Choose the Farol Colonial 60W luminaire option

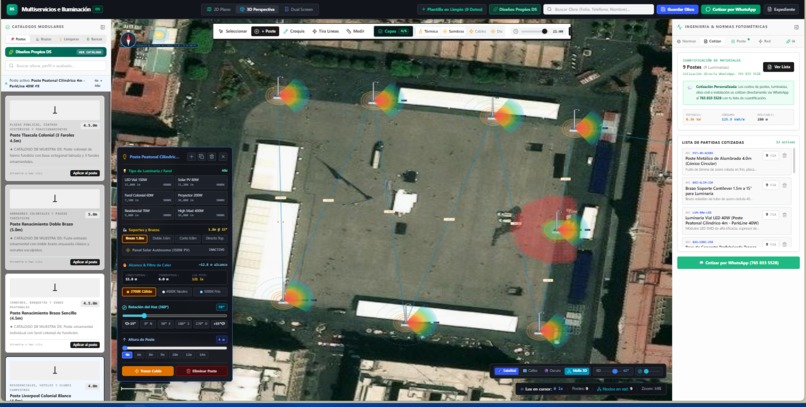[x=148, y=197]
